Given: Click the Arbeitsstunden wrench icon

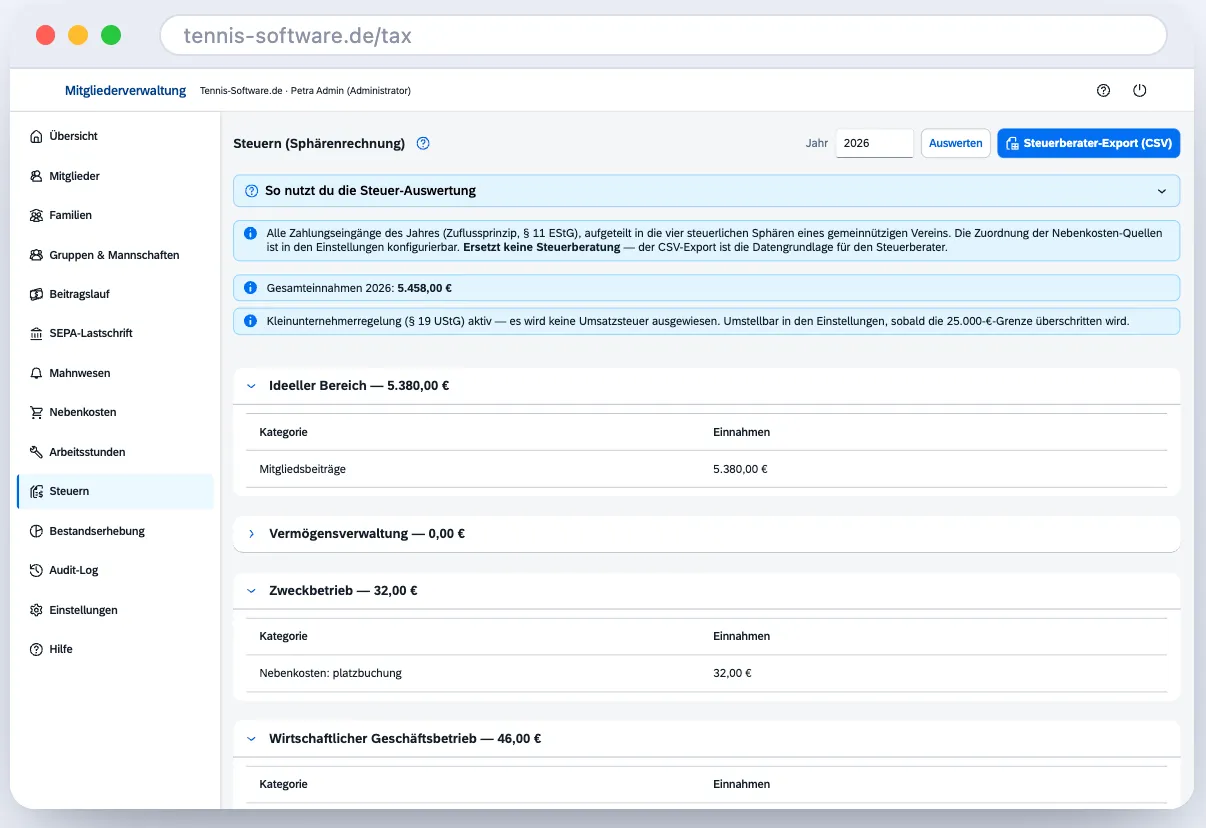Looking at the screenshot, I should point(37,452).
